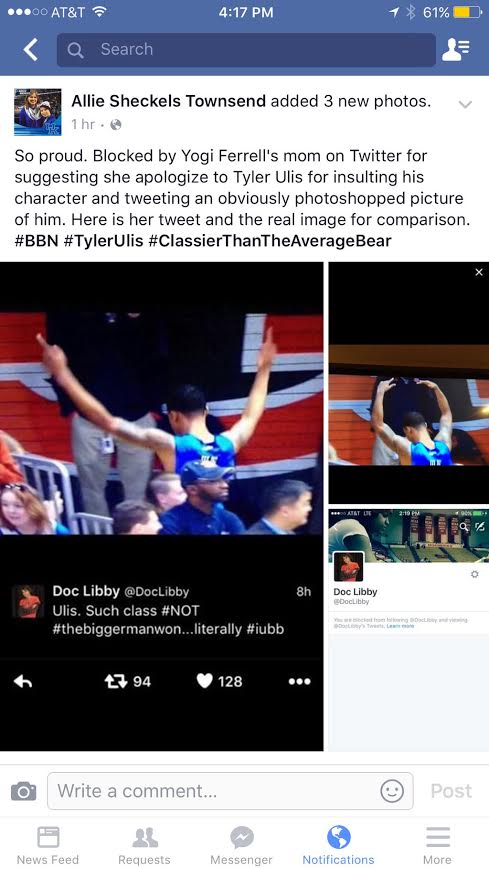Select the Notifications tab
This screenshot has width=489, height=869.
[x=338, y=846]
